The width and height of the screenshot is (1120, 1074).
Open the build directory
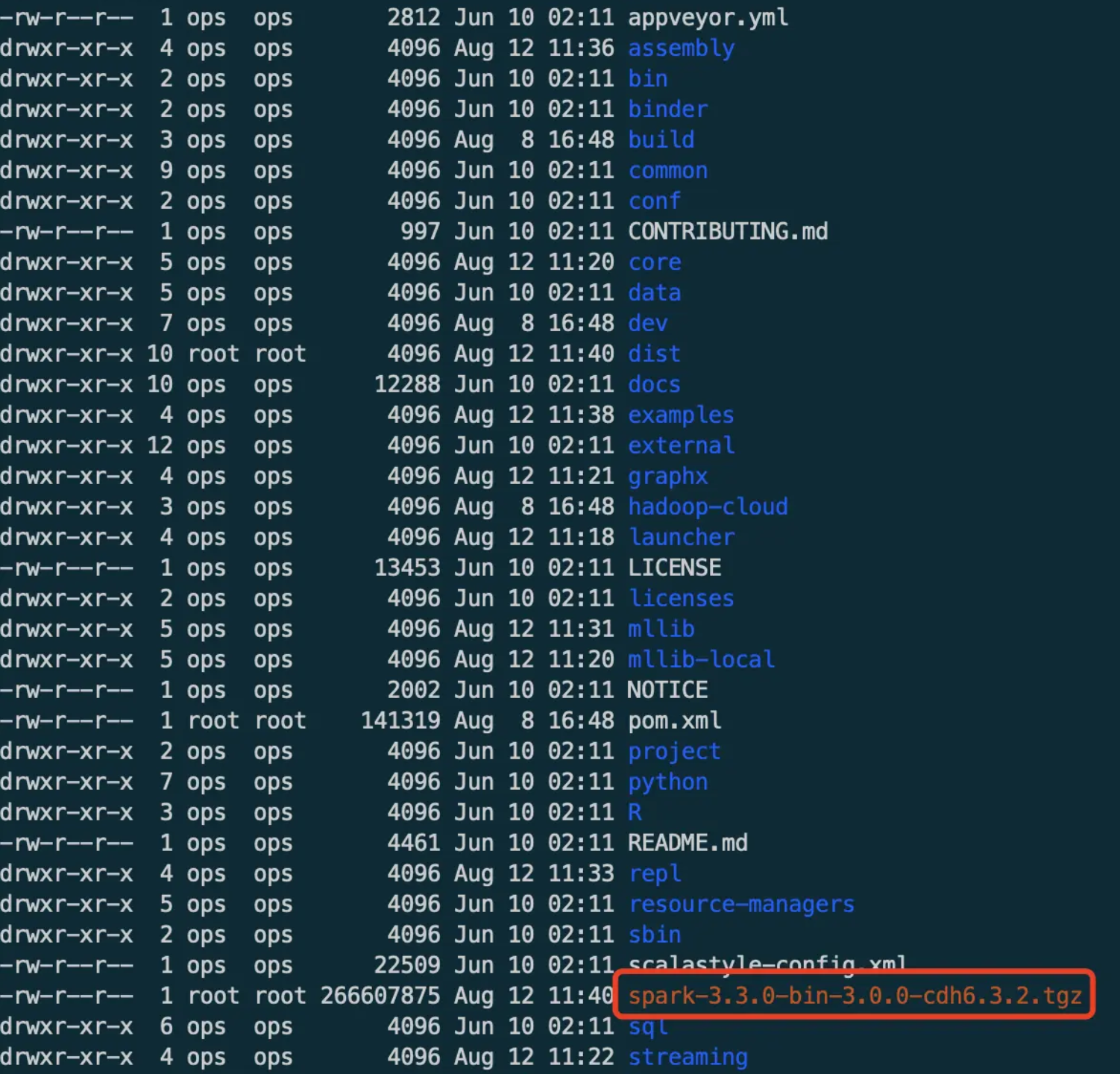(661, 139)
